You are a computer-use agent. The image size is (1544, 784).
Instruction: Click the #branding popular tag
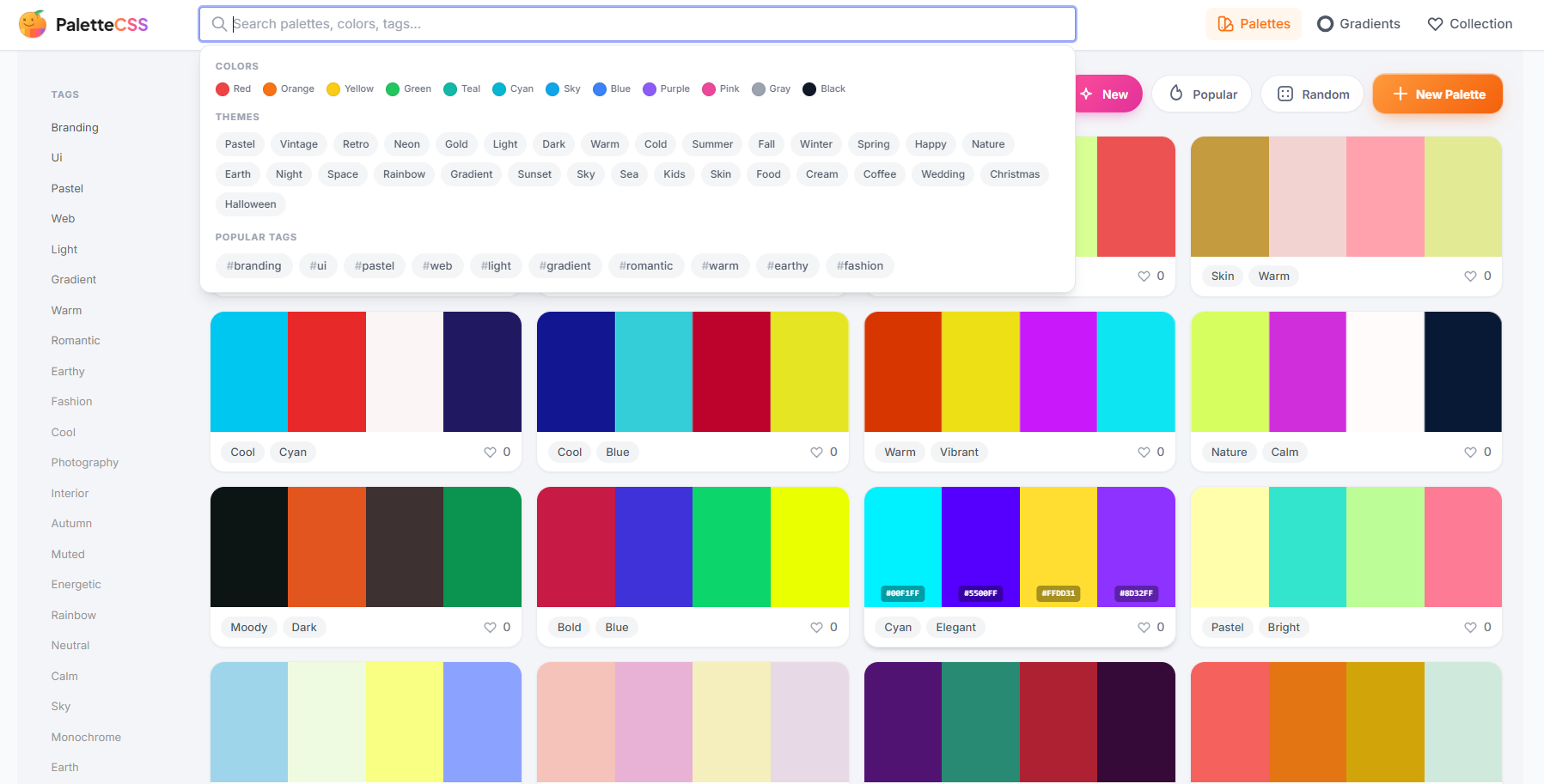[254, 266]
